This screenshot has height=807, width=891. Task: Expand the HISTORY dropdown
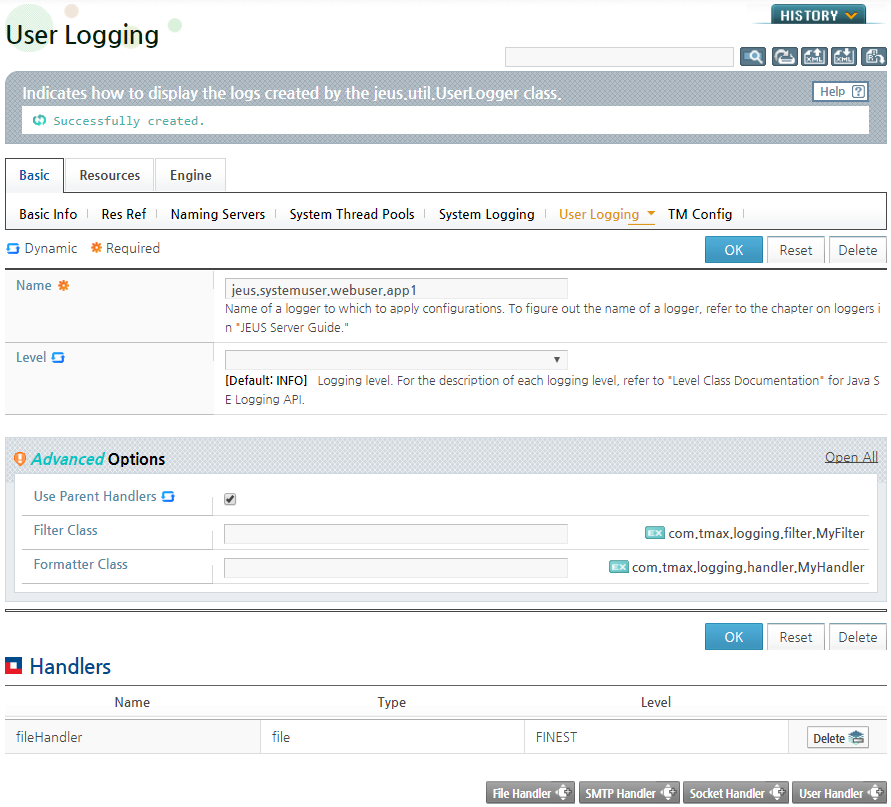click(x=818, y=15)
